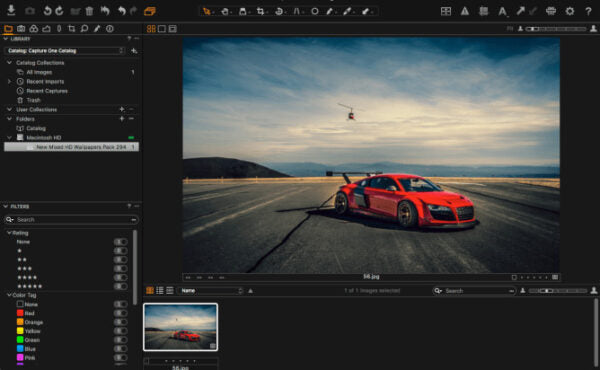Toggle the Red color tag filter switch
600x370 pixels.
coord(121,313)
